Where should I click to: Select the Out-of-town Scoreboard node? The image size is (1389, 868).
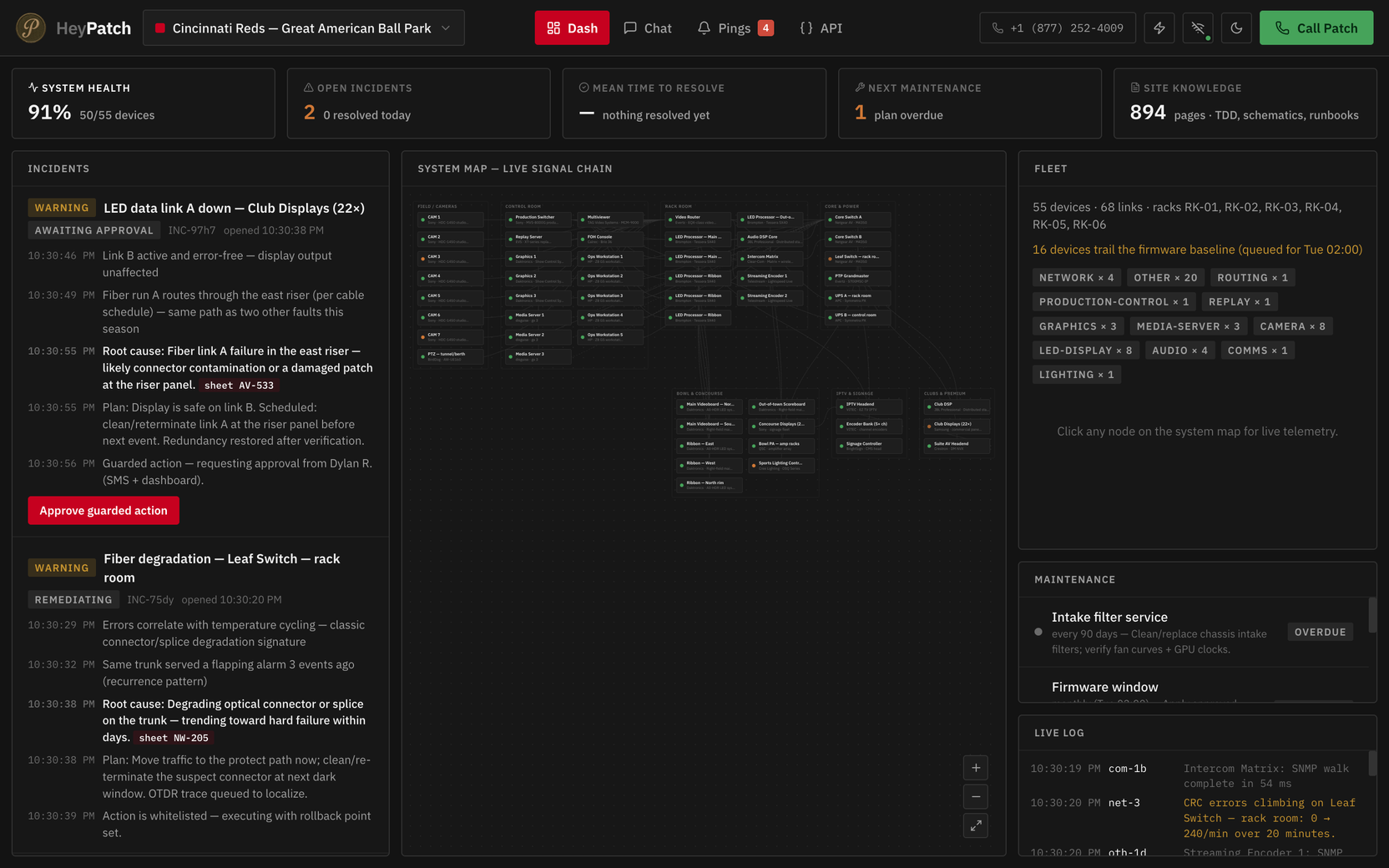pyautogui.click(x=781, y=406)
